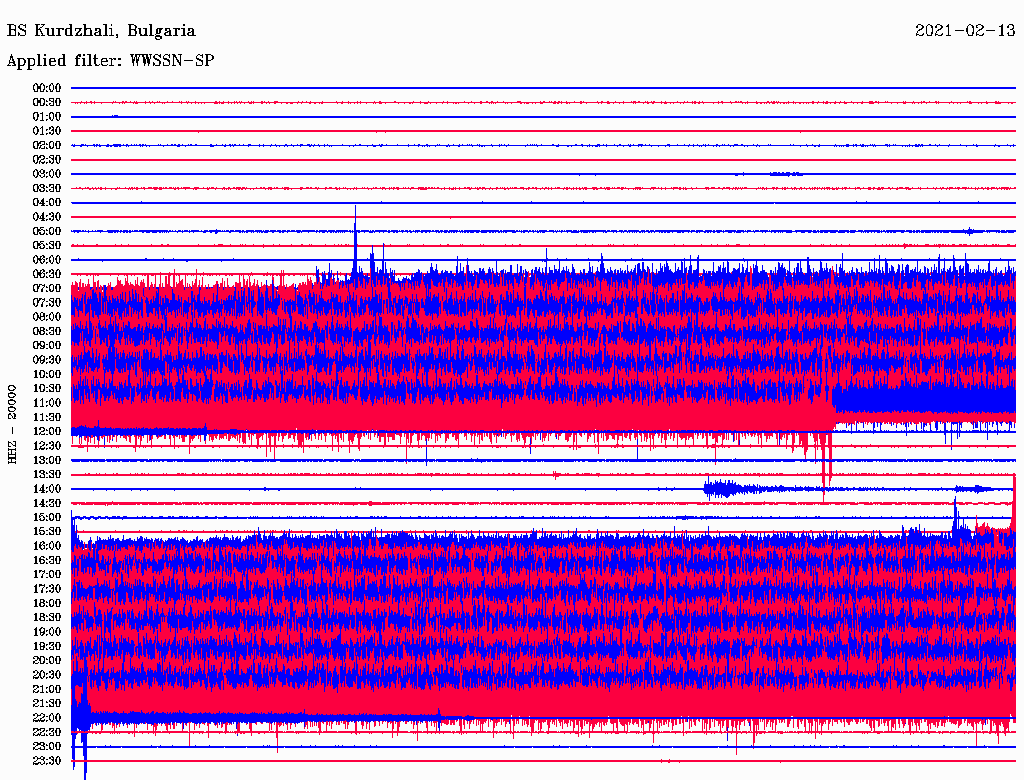
Task: Select the 03:00 time label
Action: point(47,174)
